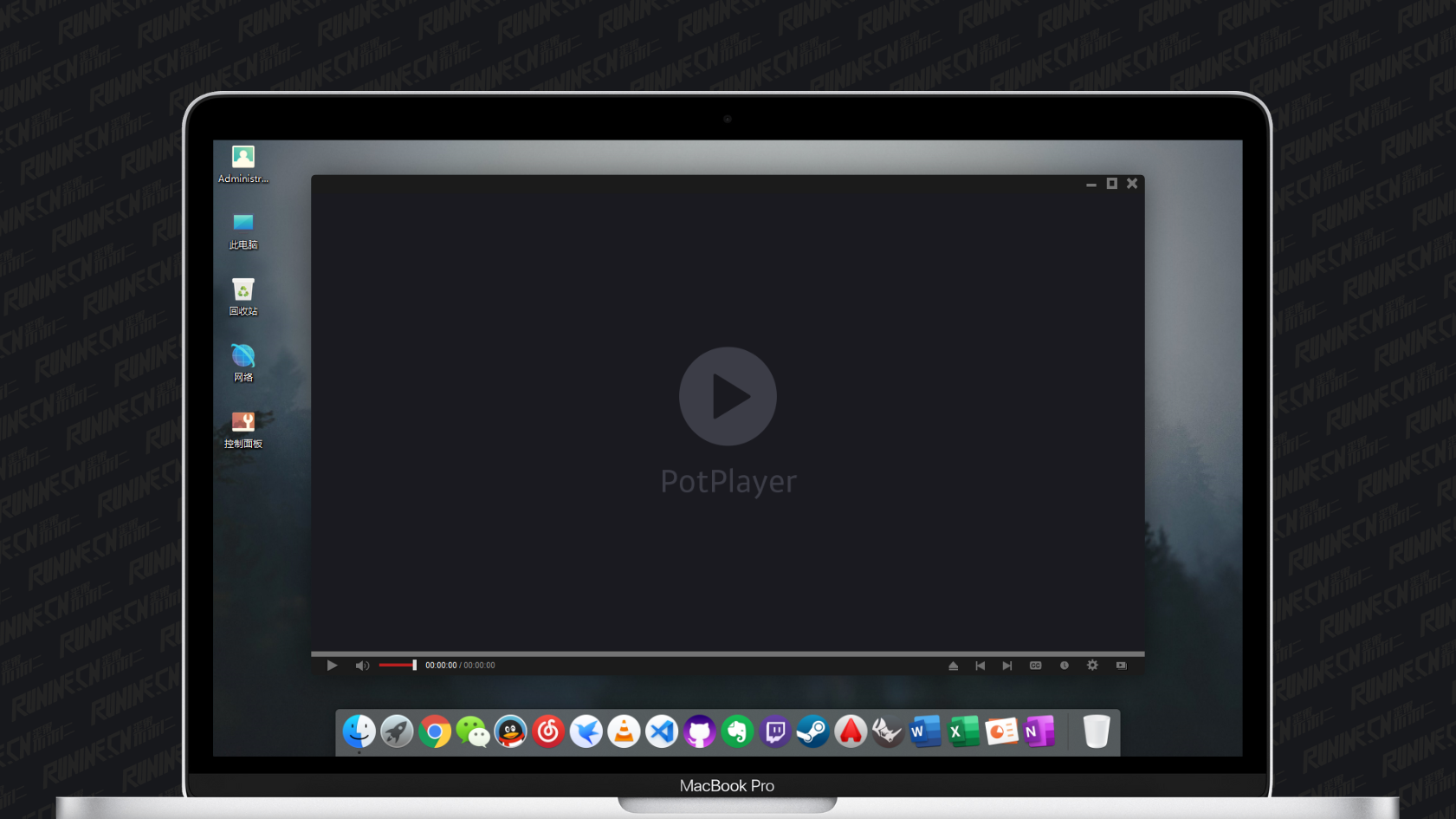Open the Trash in the dock

coord(1097,731)
